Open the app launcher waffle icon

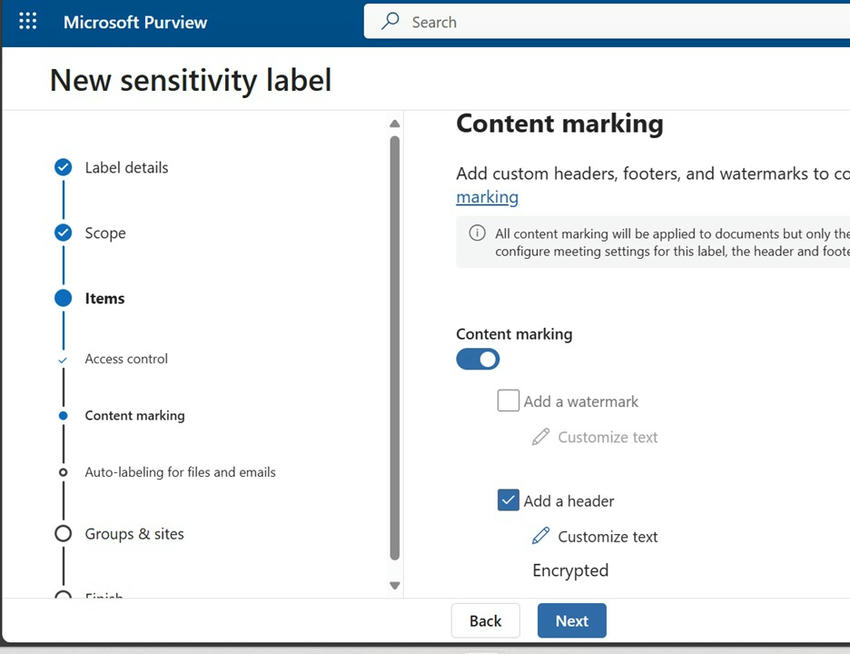tap(28, 21)
